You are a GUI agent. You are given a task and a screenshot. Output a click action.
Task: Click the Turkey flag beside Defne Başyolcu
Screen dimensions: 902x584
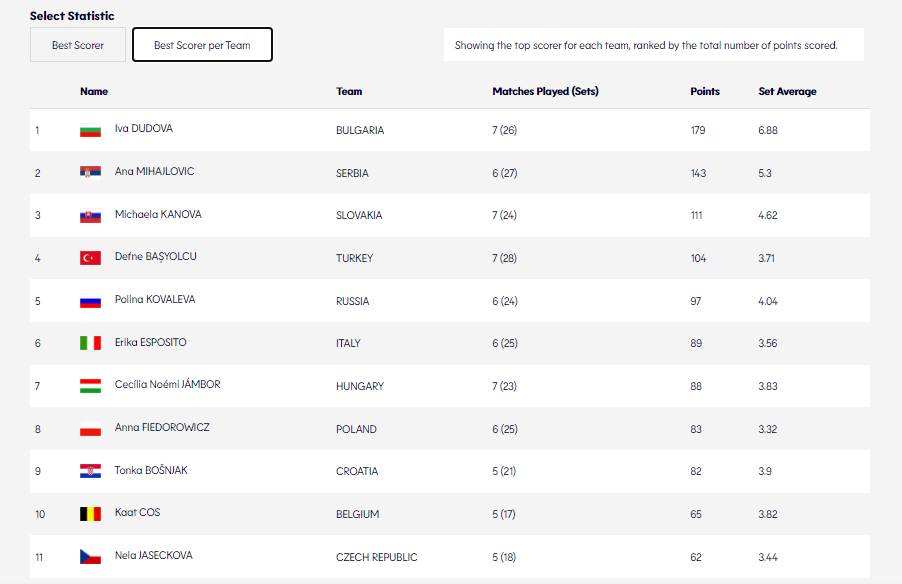click(90, 258)
